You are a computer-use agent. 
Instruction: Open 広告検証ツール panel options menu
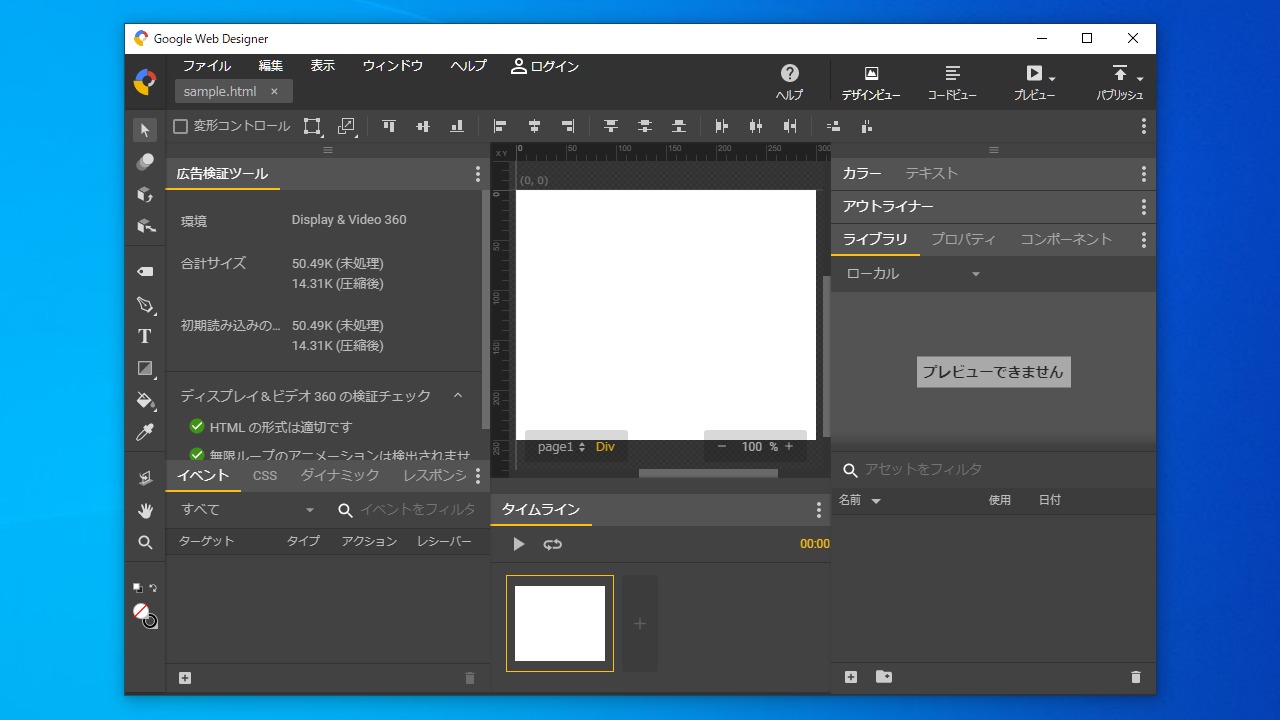(478, 174)
